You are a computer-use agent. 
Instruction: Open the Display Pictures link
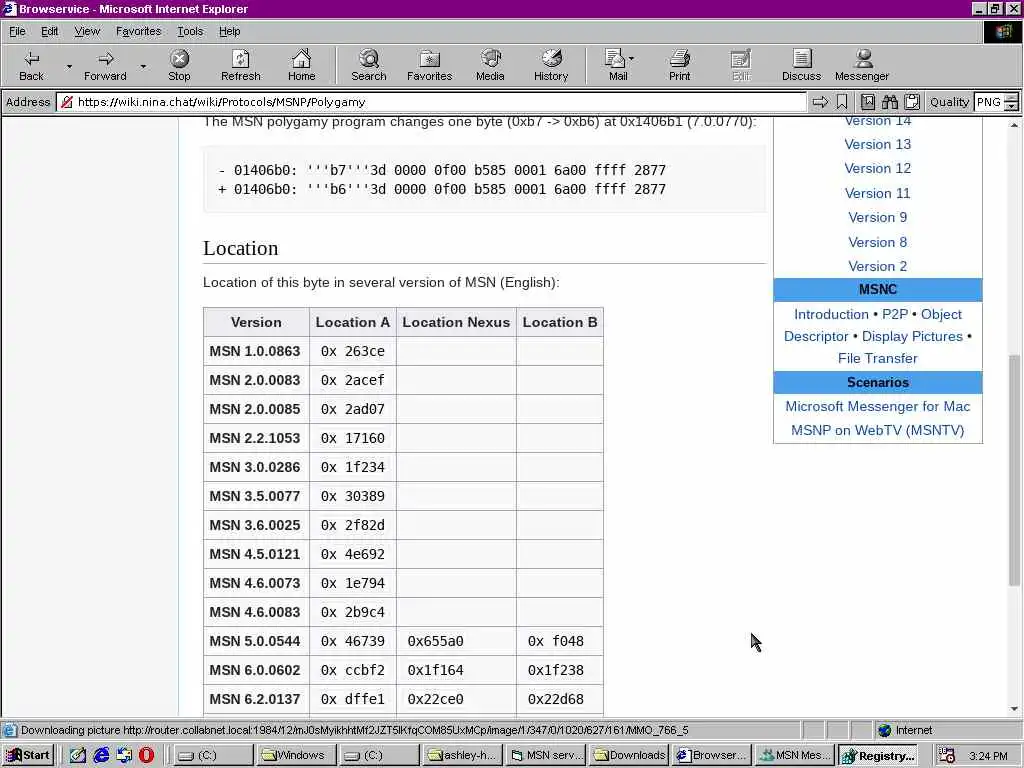coord(912,336)
